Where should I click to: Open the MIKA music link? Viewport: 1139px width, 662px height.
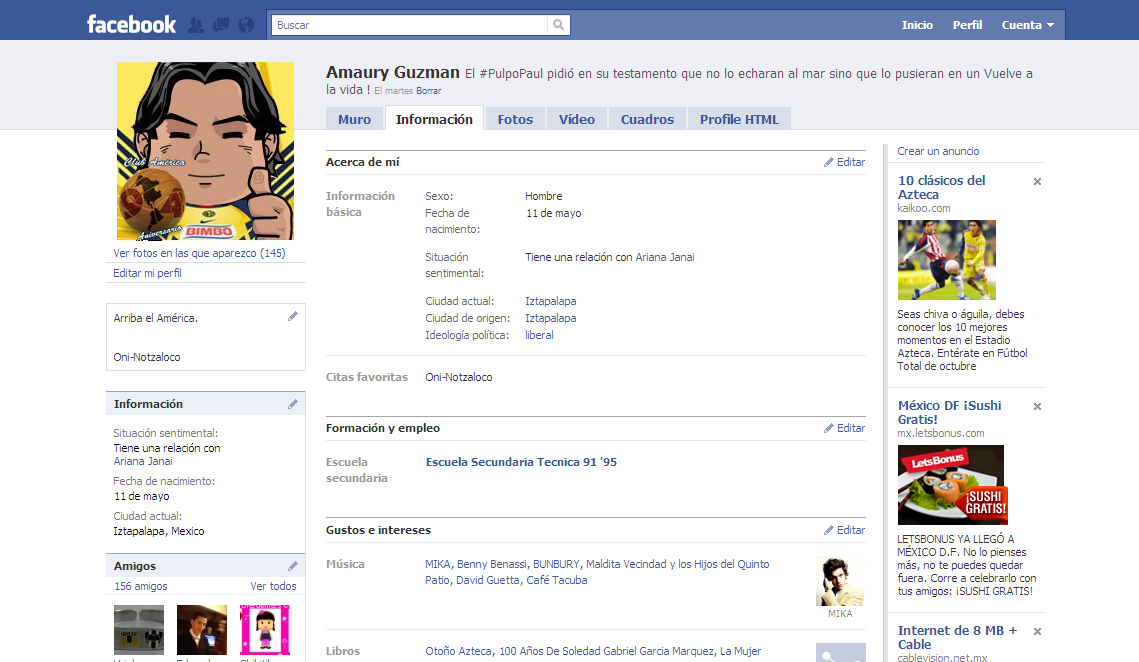click(x=437, y=564)
